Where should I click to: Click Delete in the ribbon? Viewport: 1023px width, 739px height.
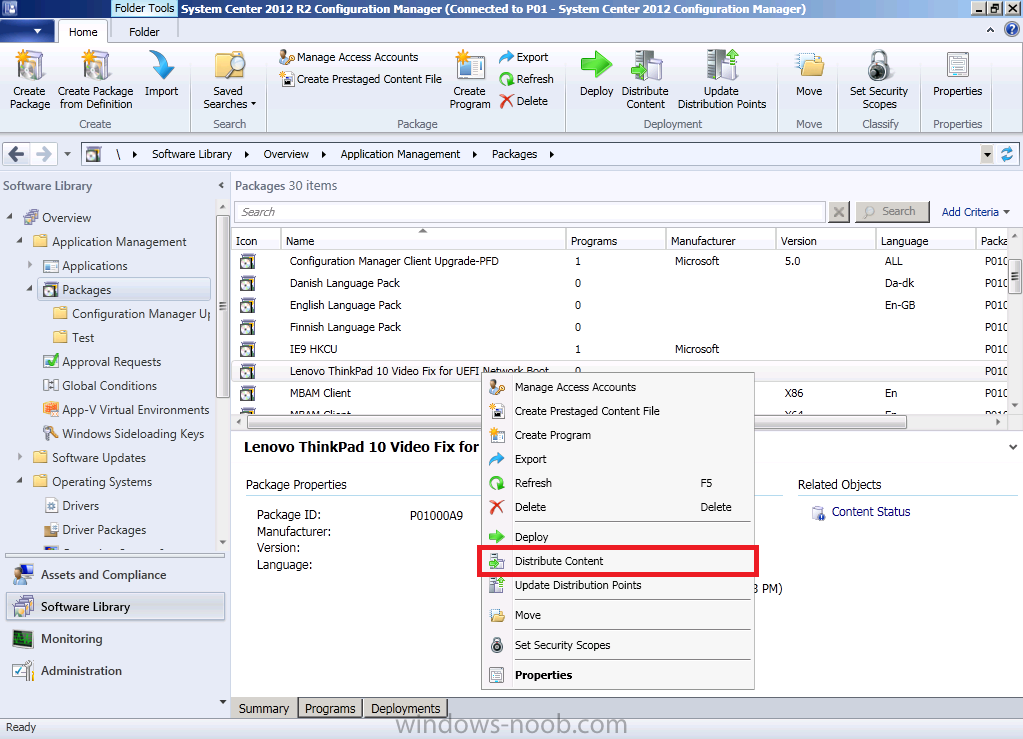coord(524,101)
